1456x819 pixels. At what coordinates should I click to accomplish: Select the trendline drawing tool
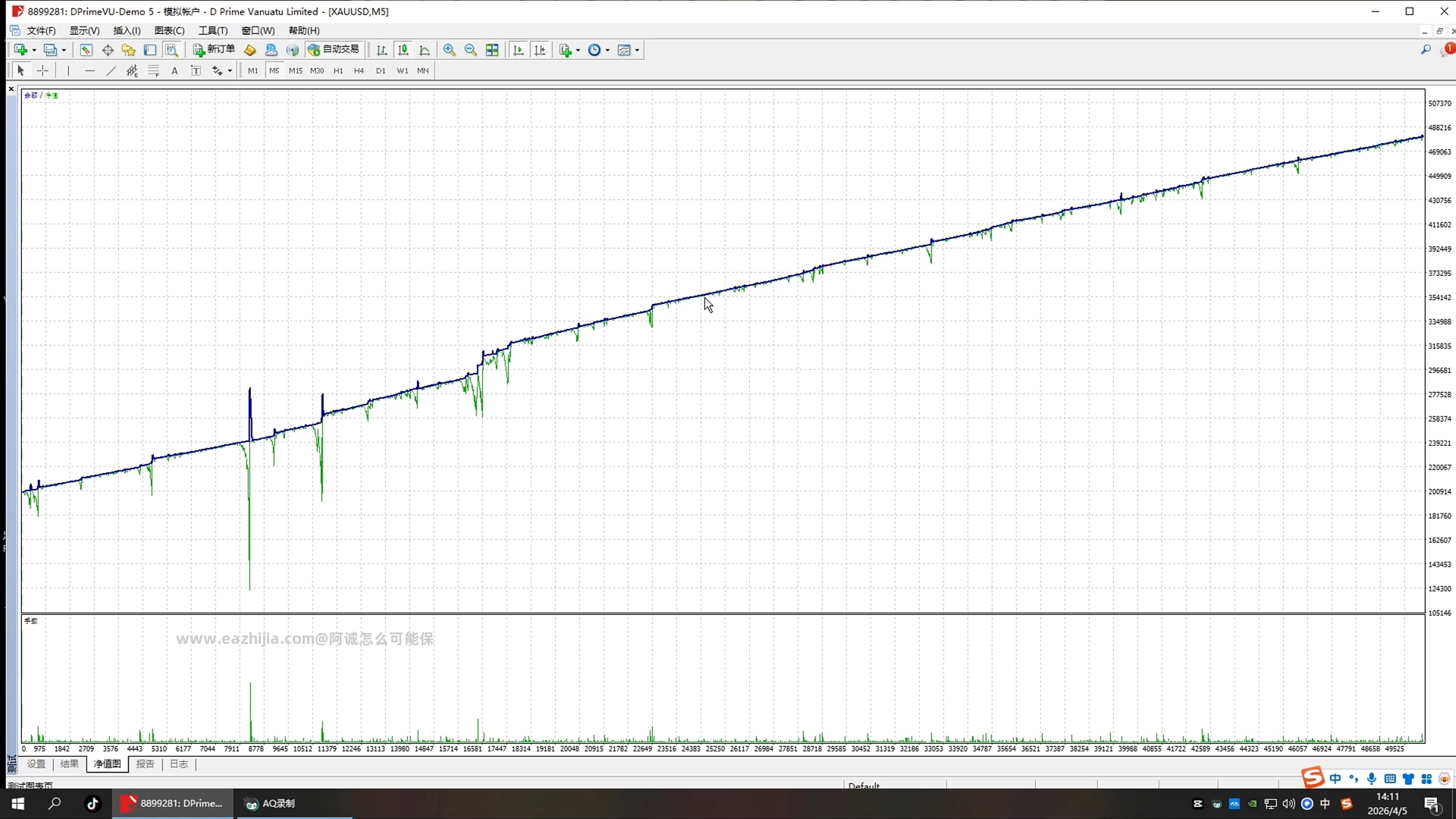[x=111, y=71]
